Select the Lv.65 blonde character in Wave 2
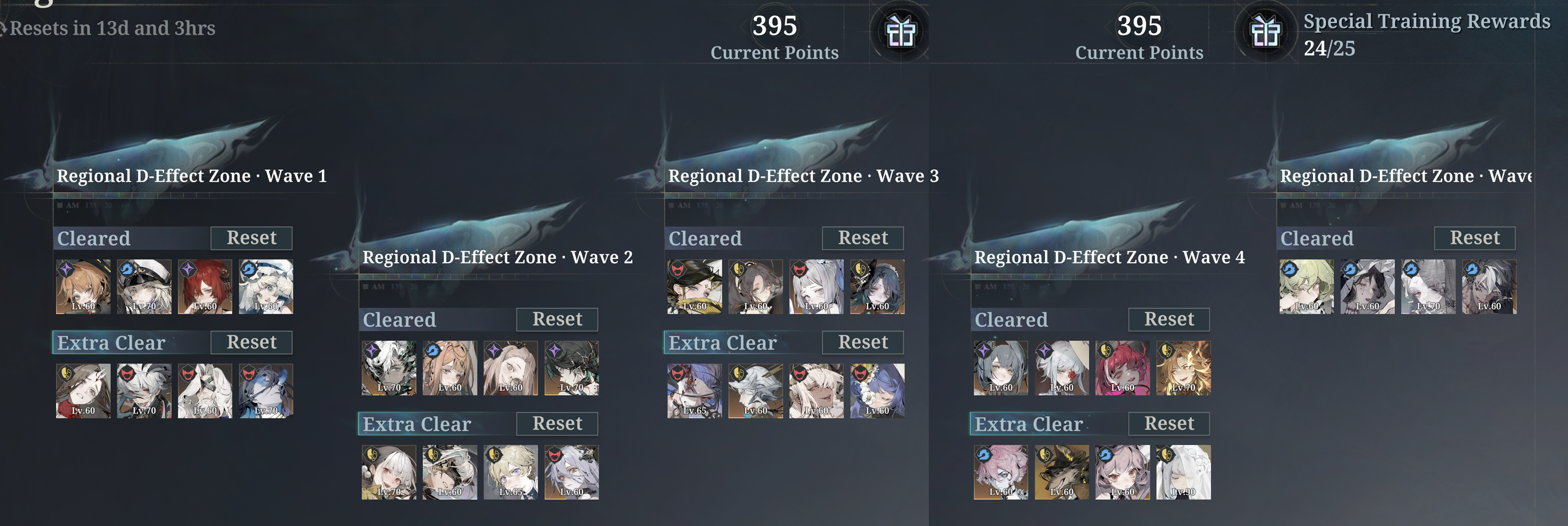The height and width of the screenshot is (526, 1568). coord(511,473)
